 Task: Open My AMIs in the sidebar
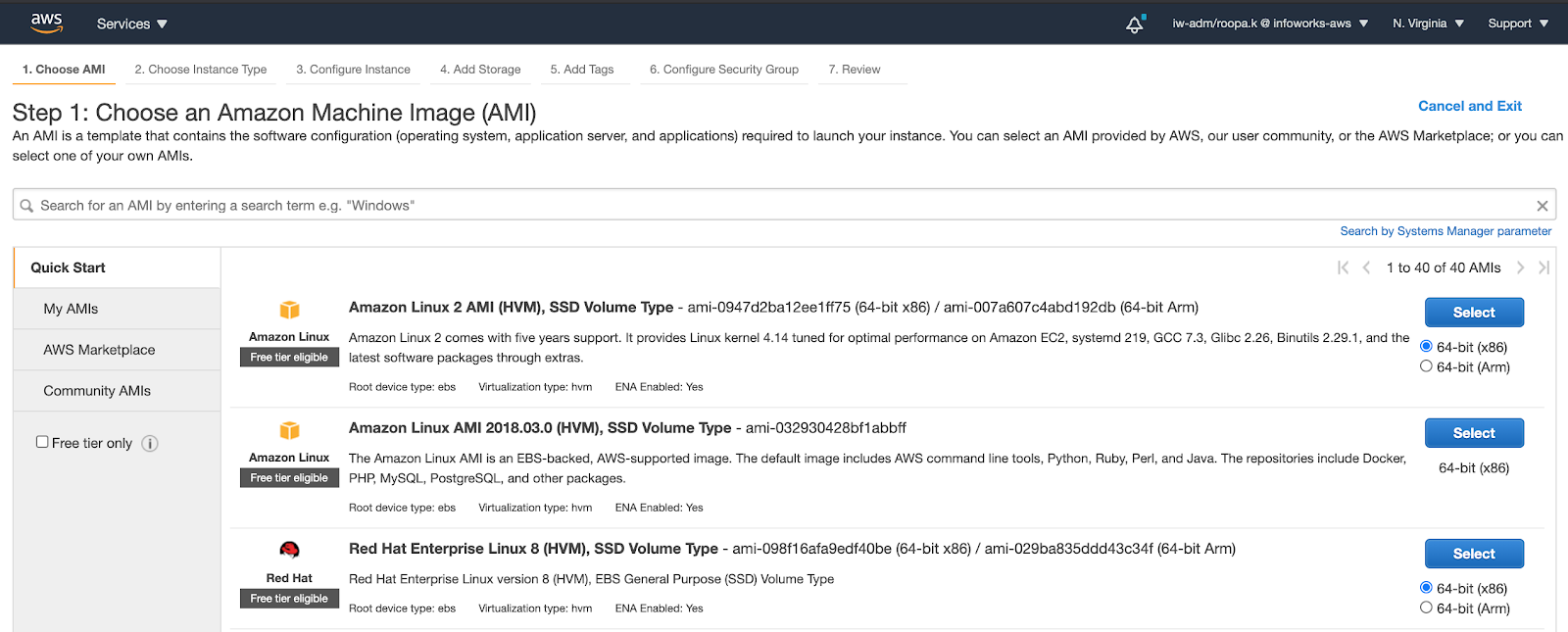(x=118, y=309)
